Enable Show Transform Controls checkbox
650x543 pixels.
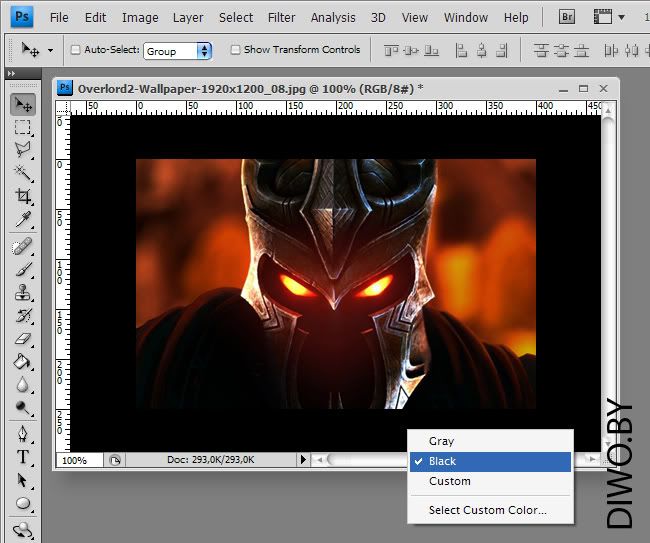point(235,50)
